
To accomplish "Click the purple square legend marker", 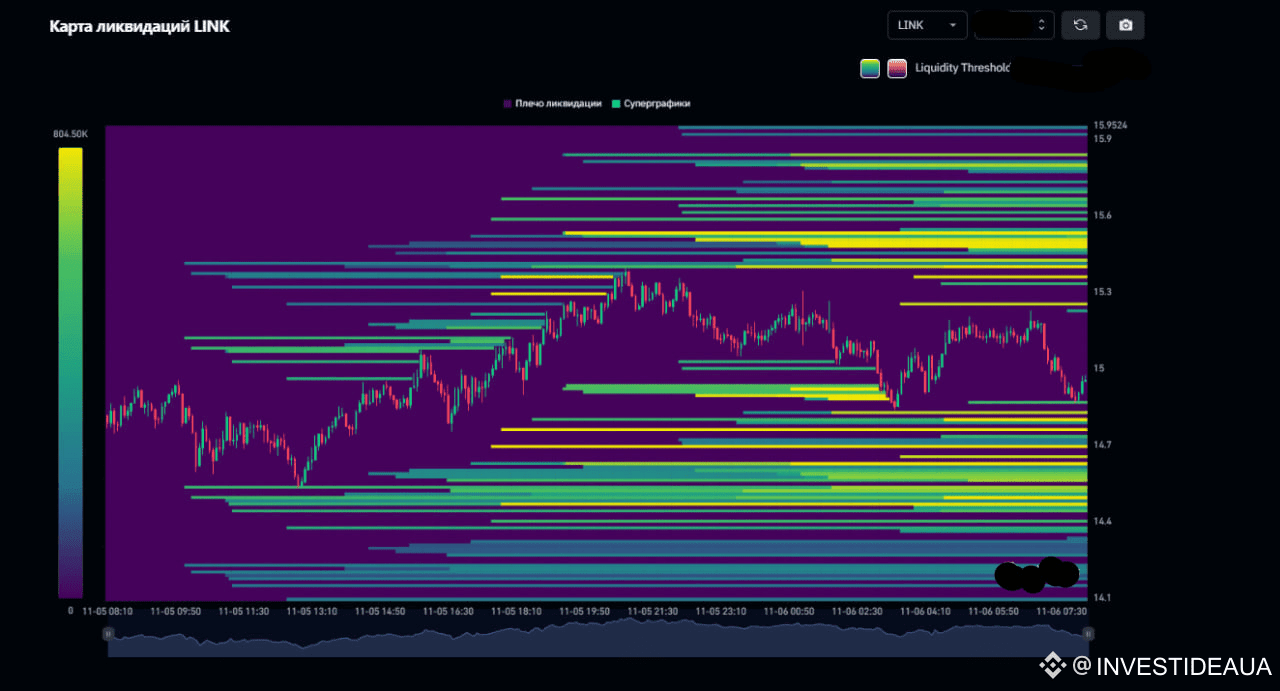I will (x=508, y=103).
